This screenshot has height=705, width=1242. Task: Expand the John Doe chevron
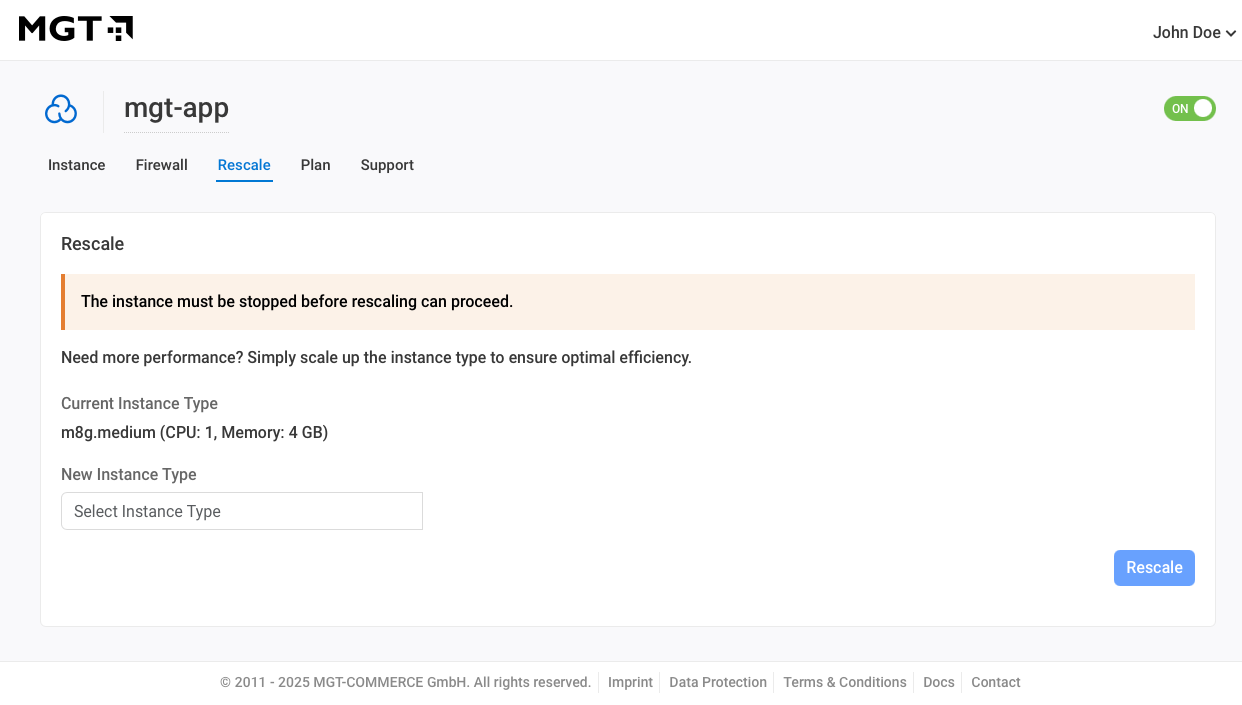click(1229, 33)
